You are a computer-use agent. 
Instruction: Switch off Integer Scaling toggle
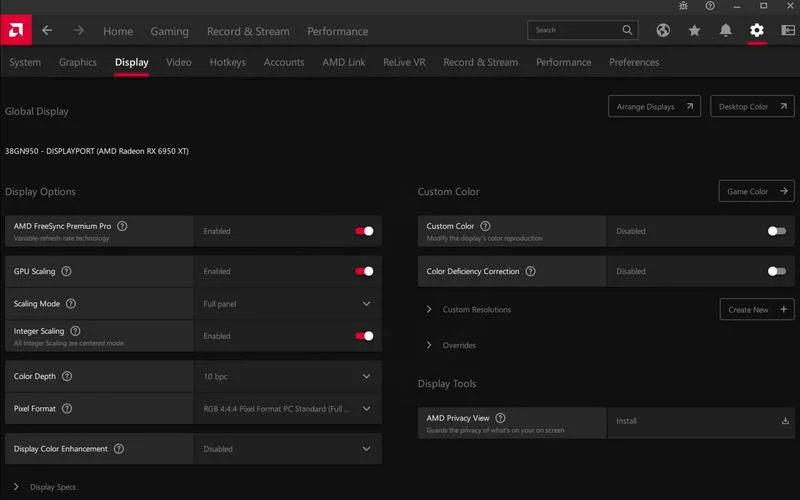[364, 336]
